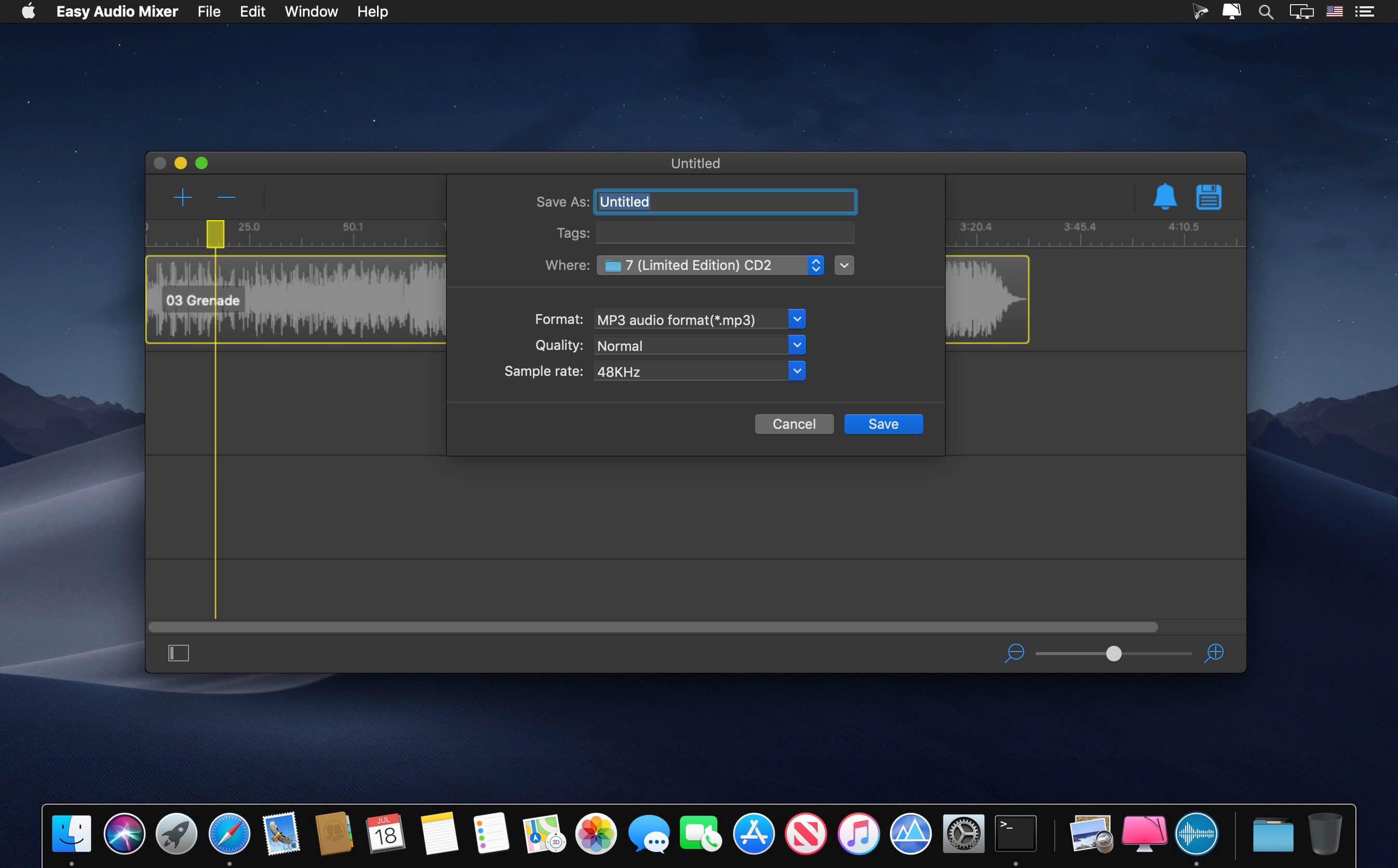
Task: Click the add track plus icon
Action: pos(183,197)
